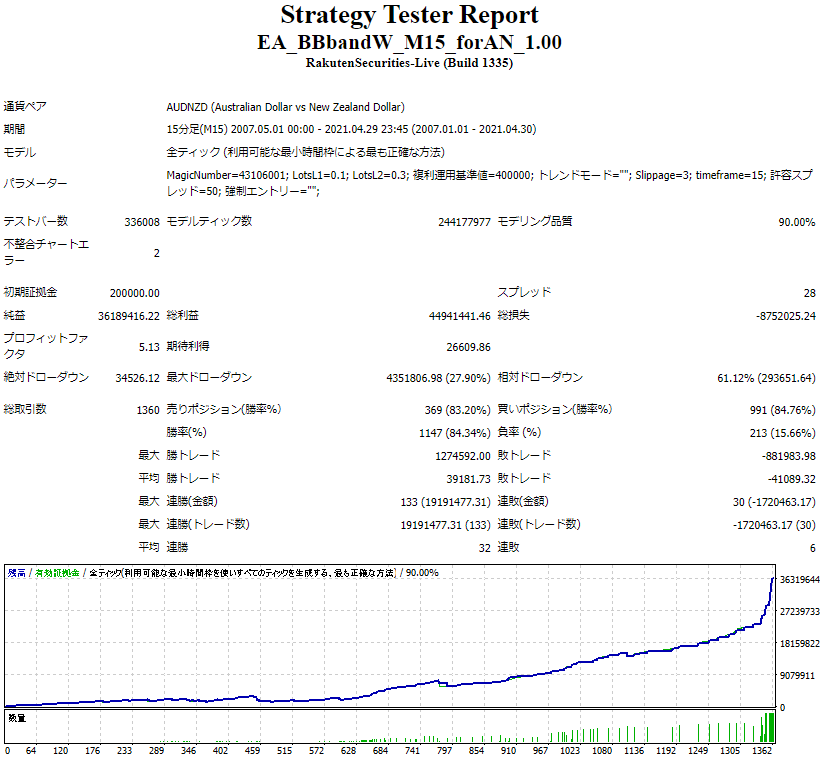The height and width of the screenshot is (762, 825).
Task: Click chart axis label 36319644
Action: (800, 580)
